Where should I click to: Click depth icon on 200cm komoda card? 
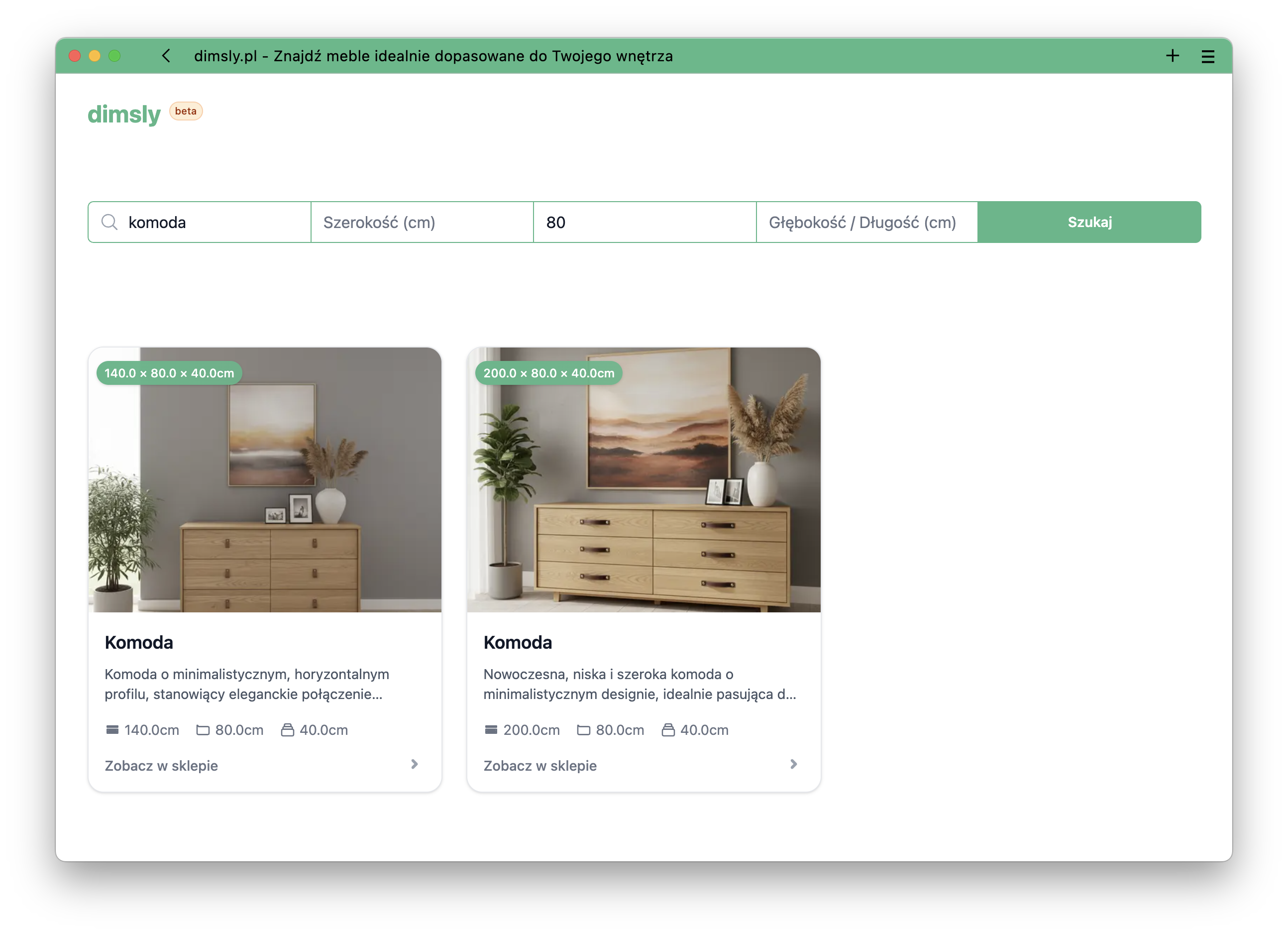click(x=668, y=730)
